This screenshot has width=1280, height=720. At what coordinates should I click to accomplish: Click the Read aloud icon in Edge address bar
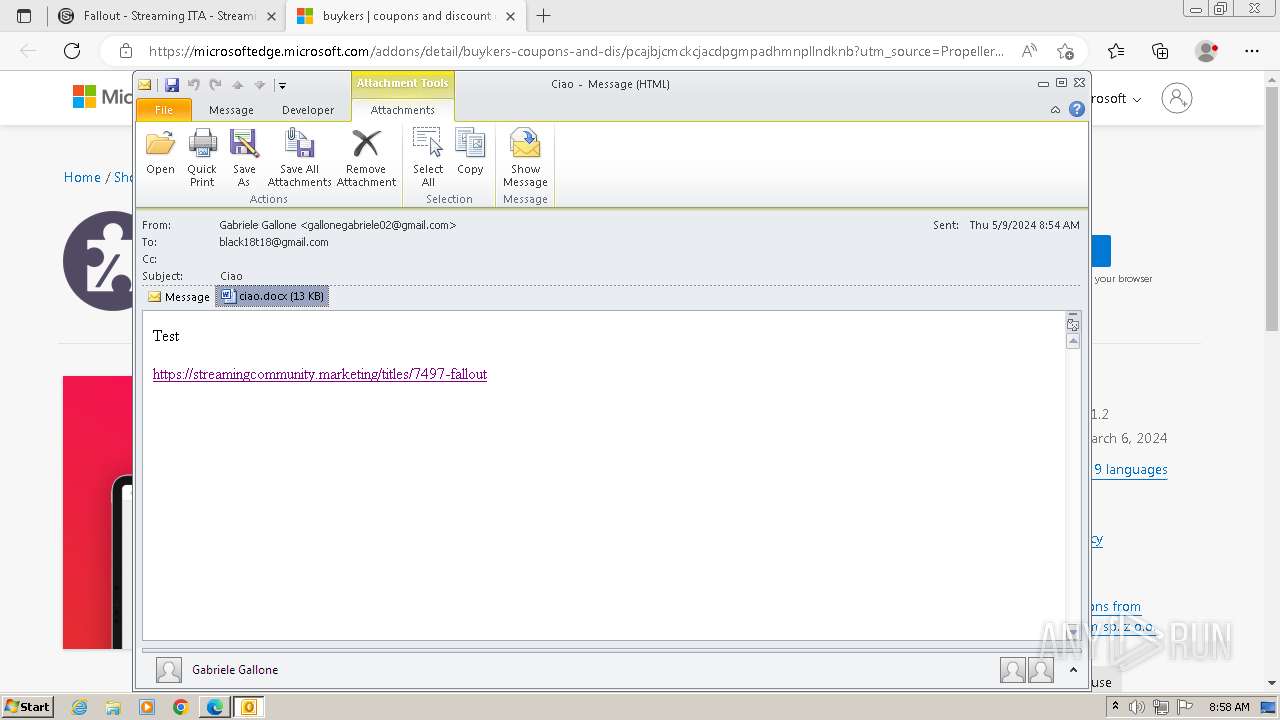(1028, 51)
